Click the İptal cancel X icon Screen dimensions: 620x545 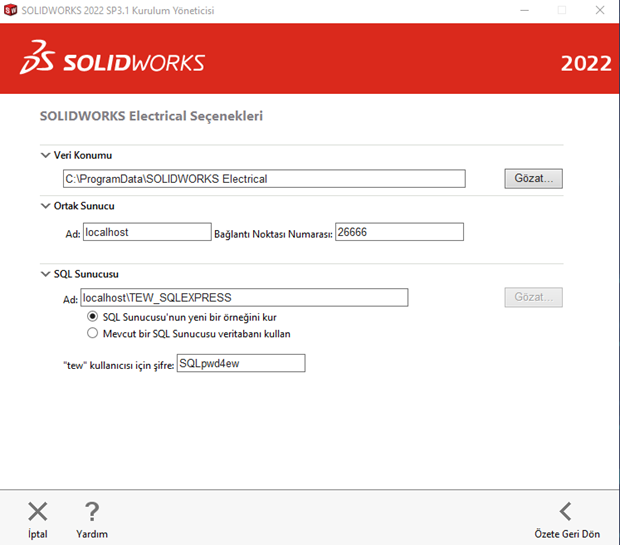pyautogui.click(x=37, y=512)
